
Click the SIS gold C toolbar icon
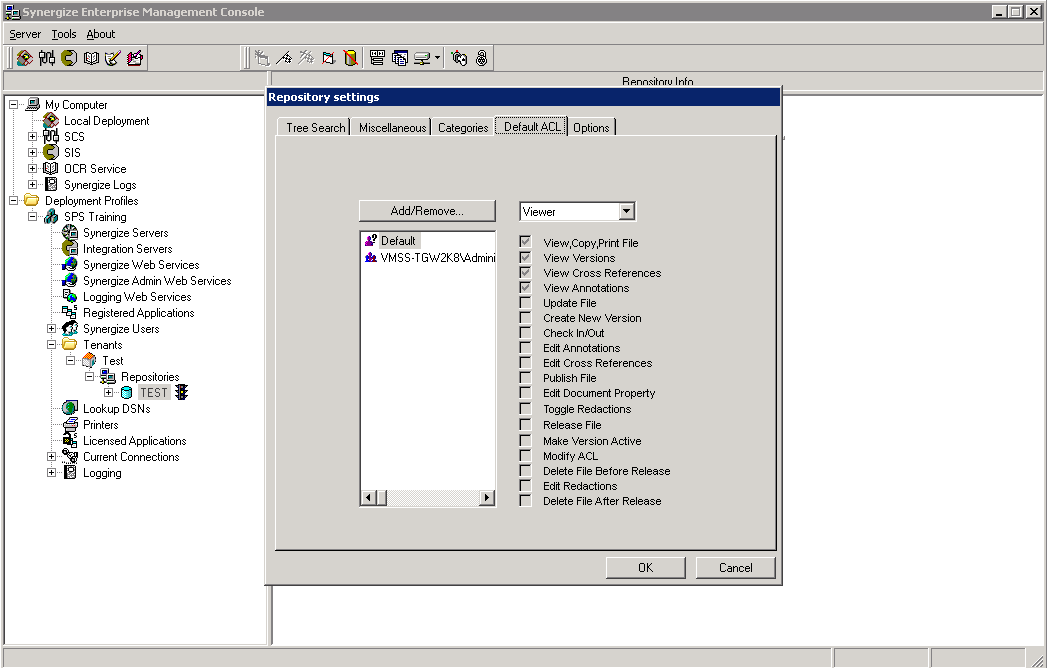click(69, 58)
